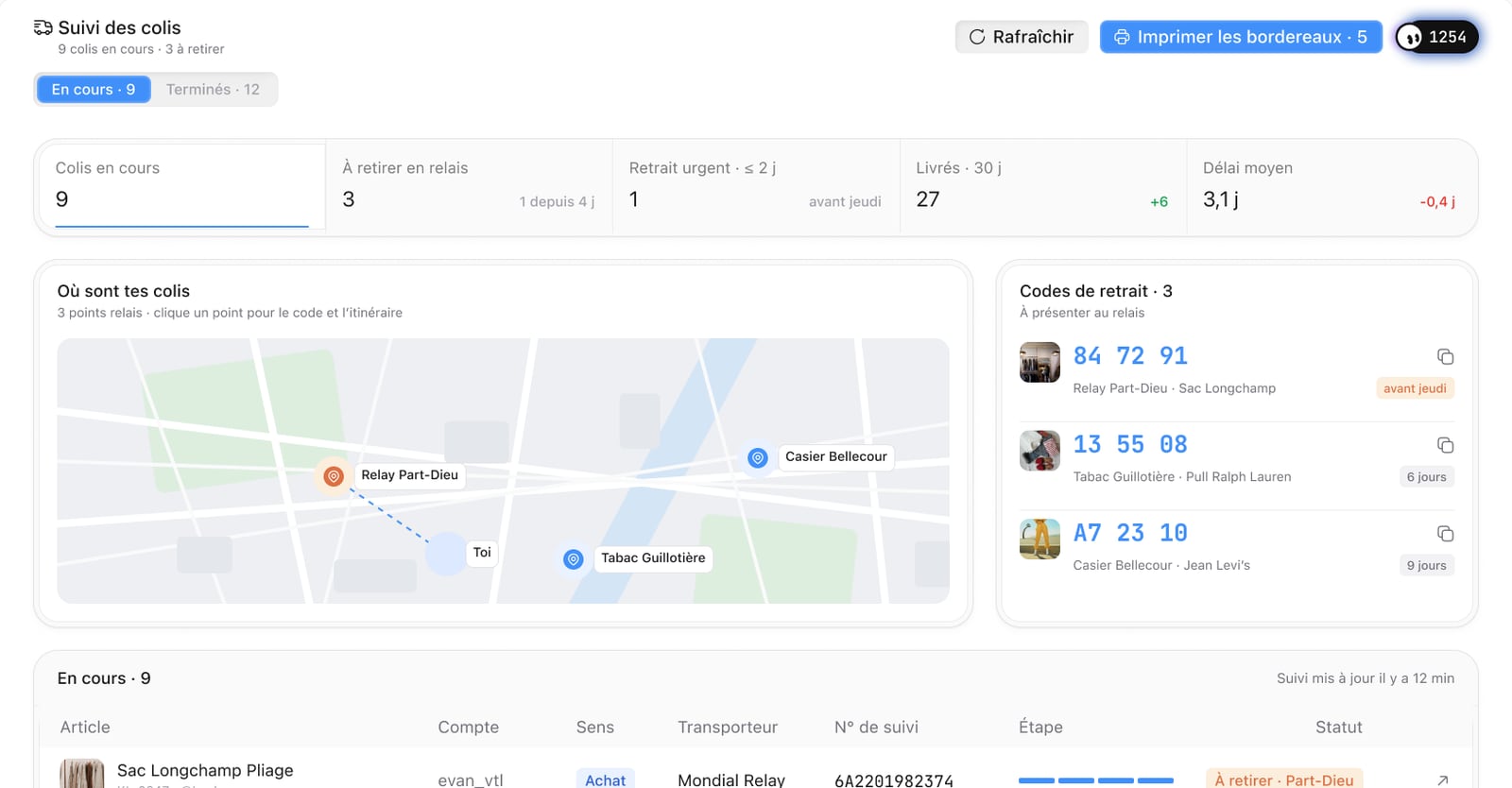This screenshot has width=1512, height=788.
Task: Select the Colis en cours stat card
Action: [x=181, y=186]
